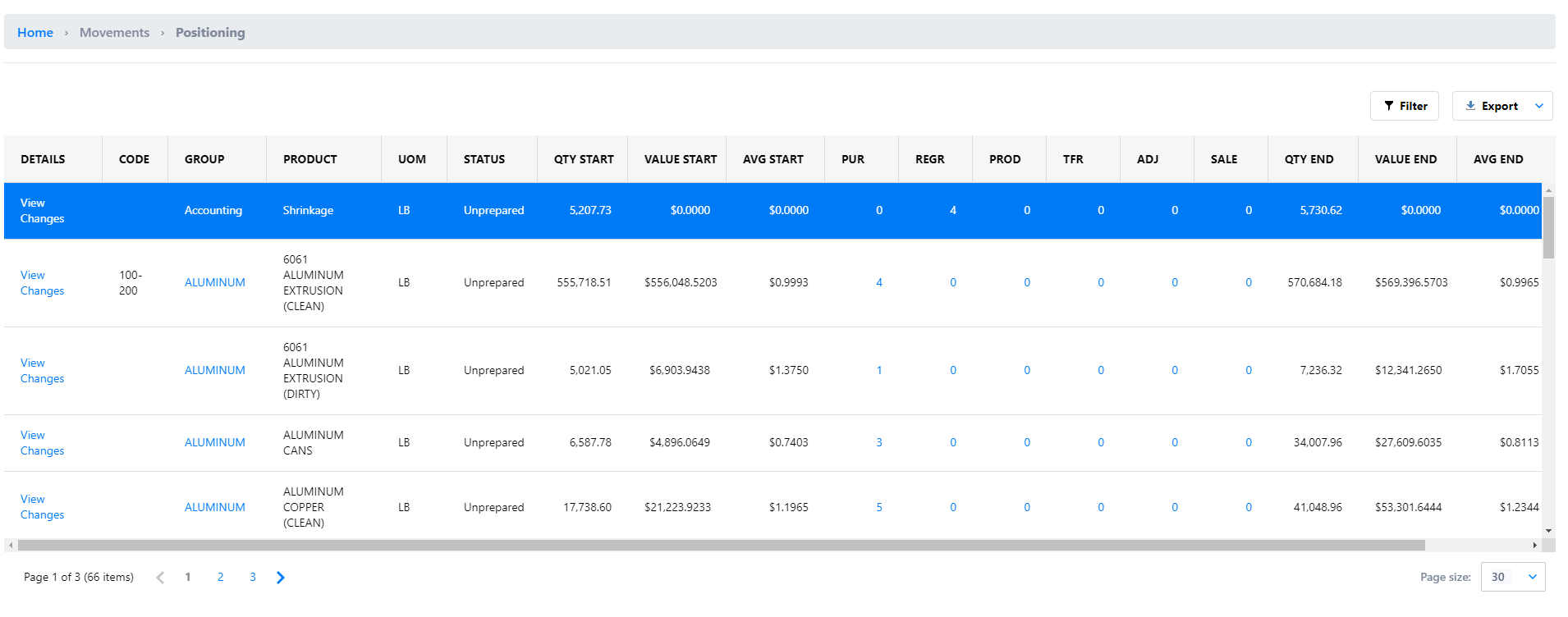Viewport: 1568px width, 617px height.
Task: Go to next page arrow
Action: click(x=281, y=578)
